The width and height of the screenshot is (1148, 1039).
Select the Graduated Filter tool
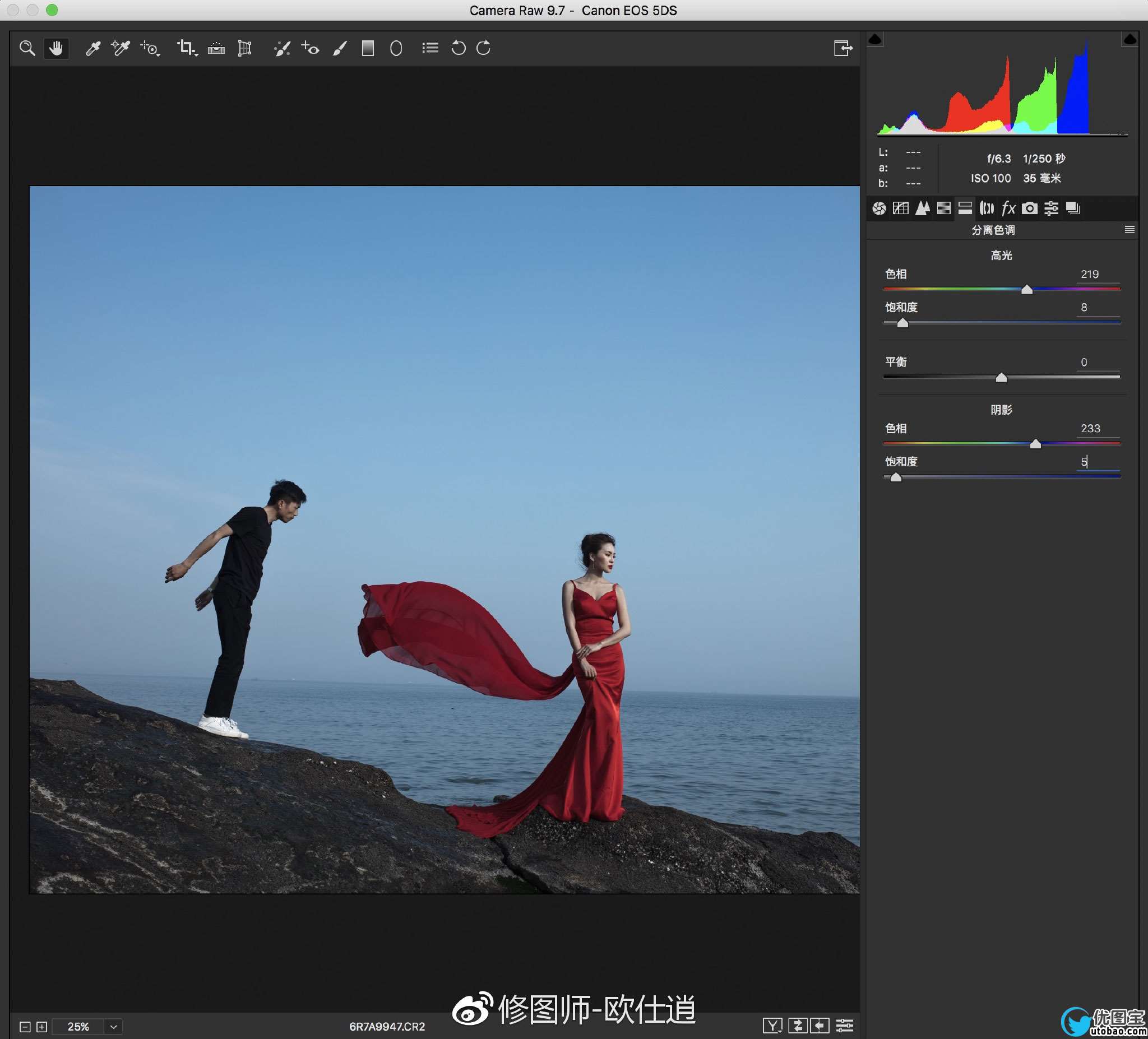point(368,48)
